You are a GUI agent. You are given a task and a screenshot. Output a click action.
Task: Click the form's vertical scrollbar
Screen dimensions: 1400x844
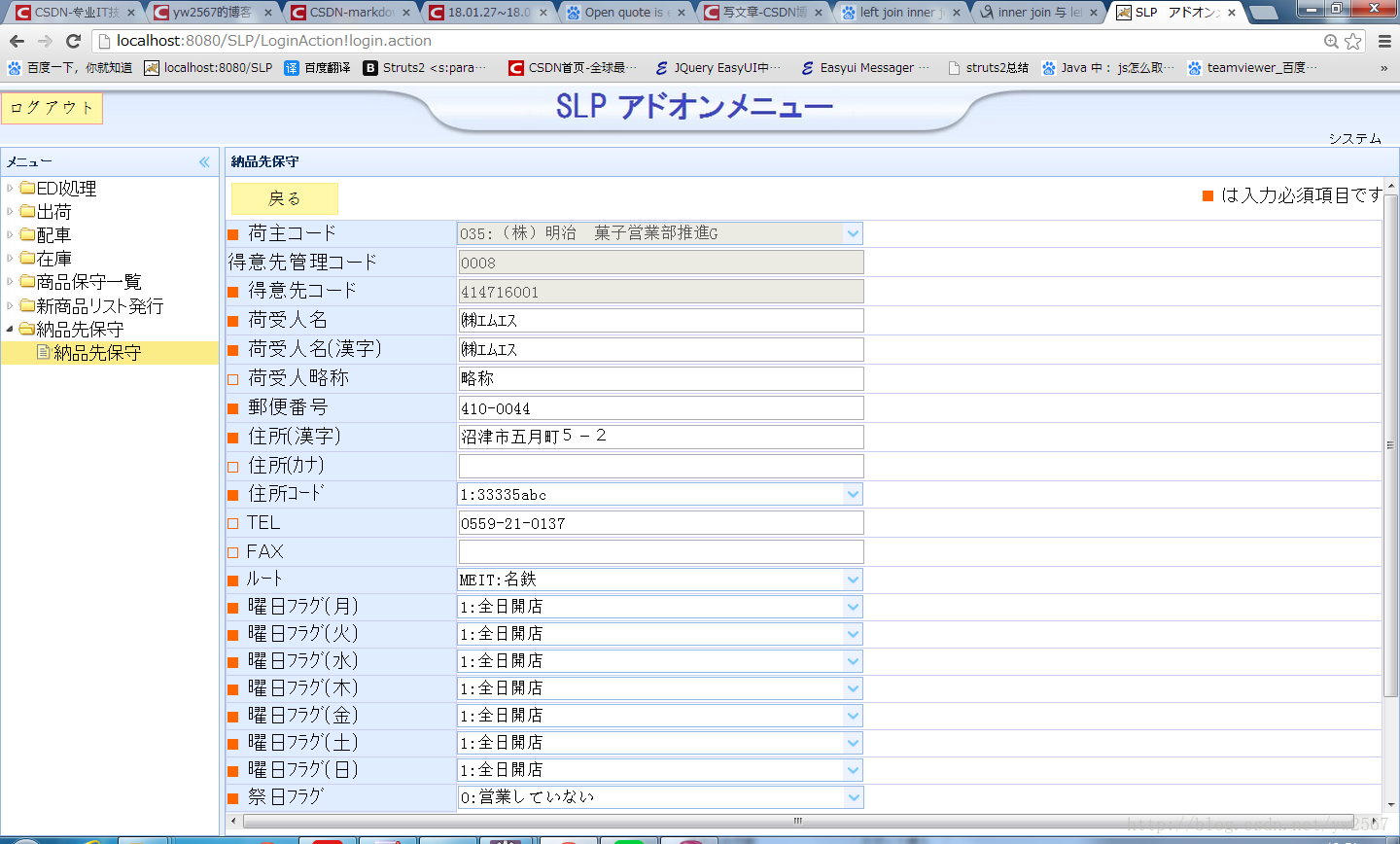1390,445
